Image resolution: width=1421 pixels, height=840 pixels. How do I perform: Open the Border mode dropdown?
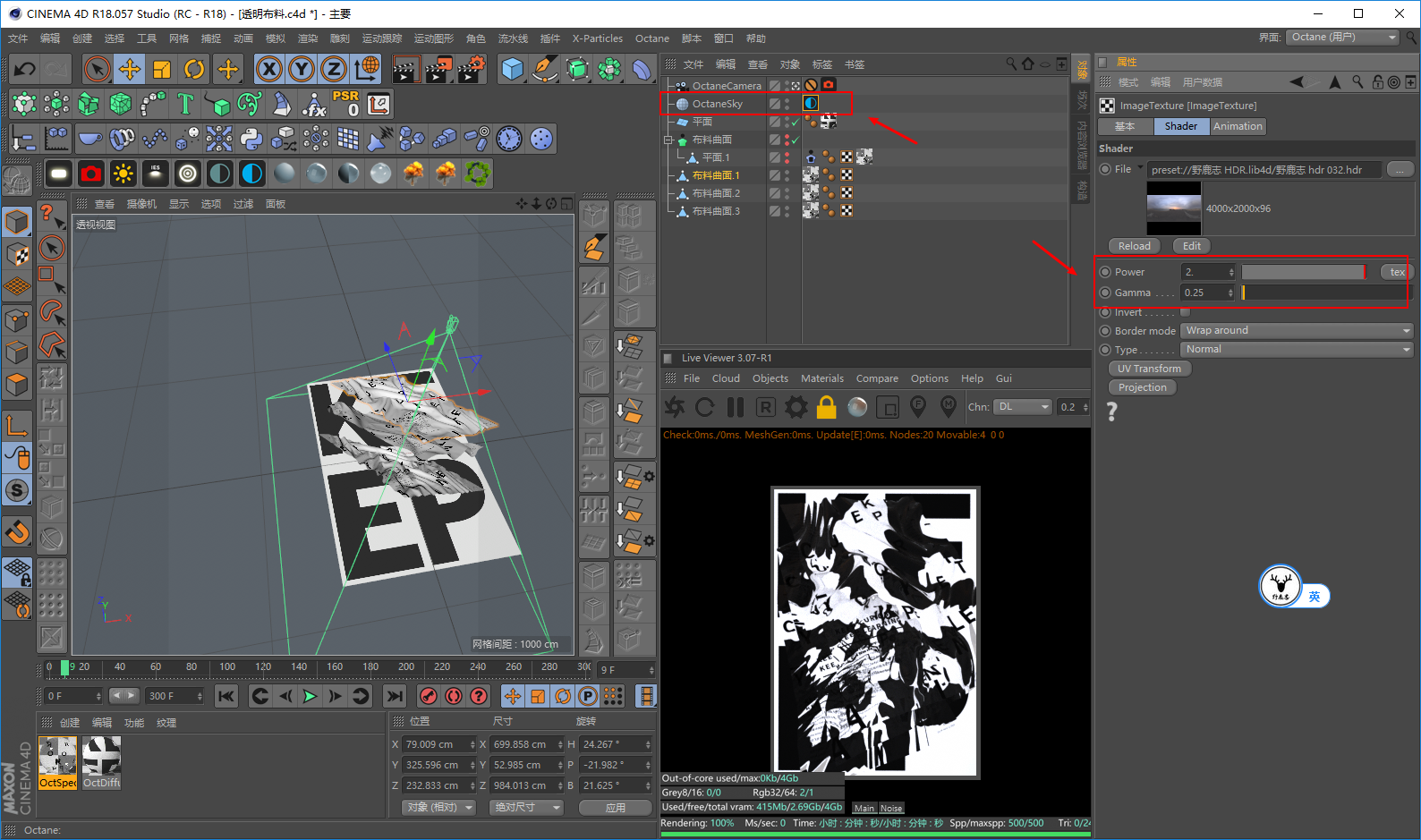point(1296,331)
